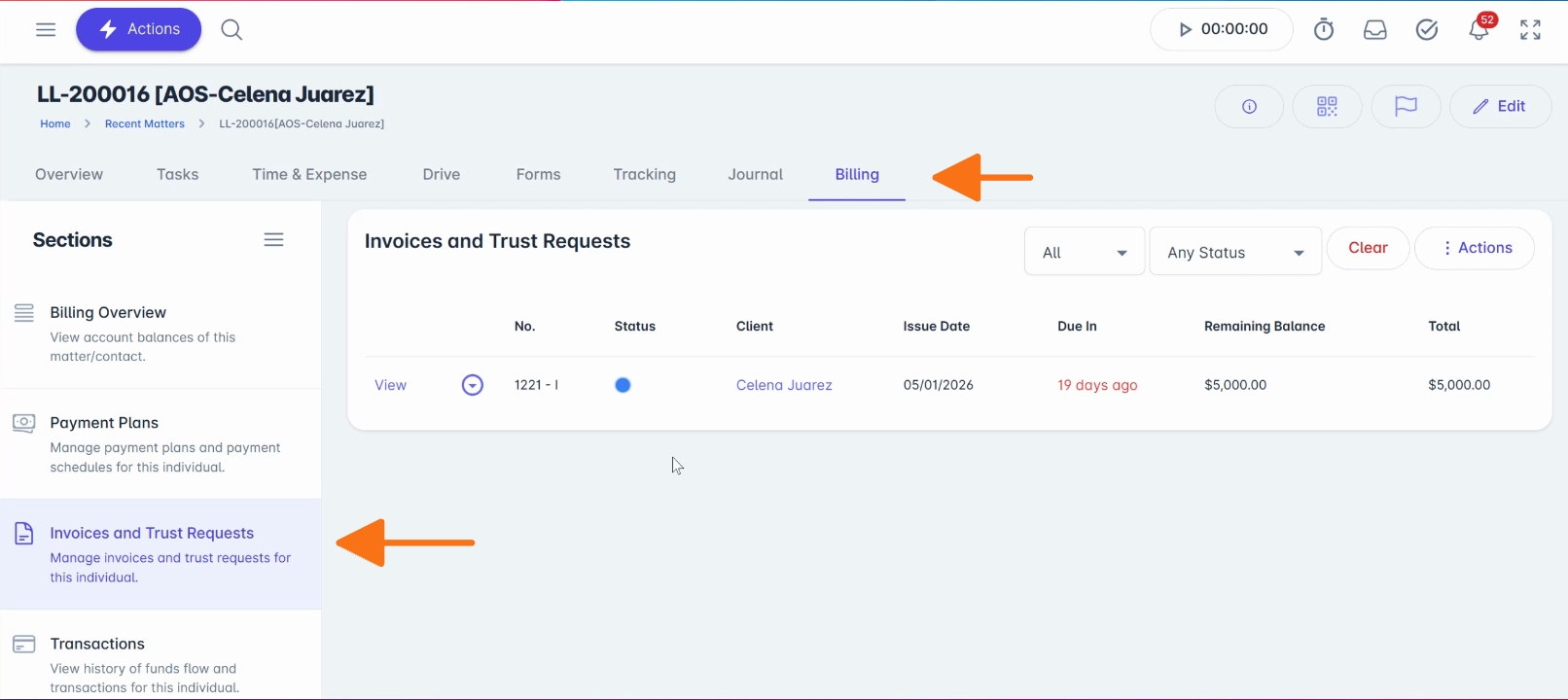This screenshot has height=700, width=1568.
Task: Click the Edit matter button
Action: tap(1500, 107)
